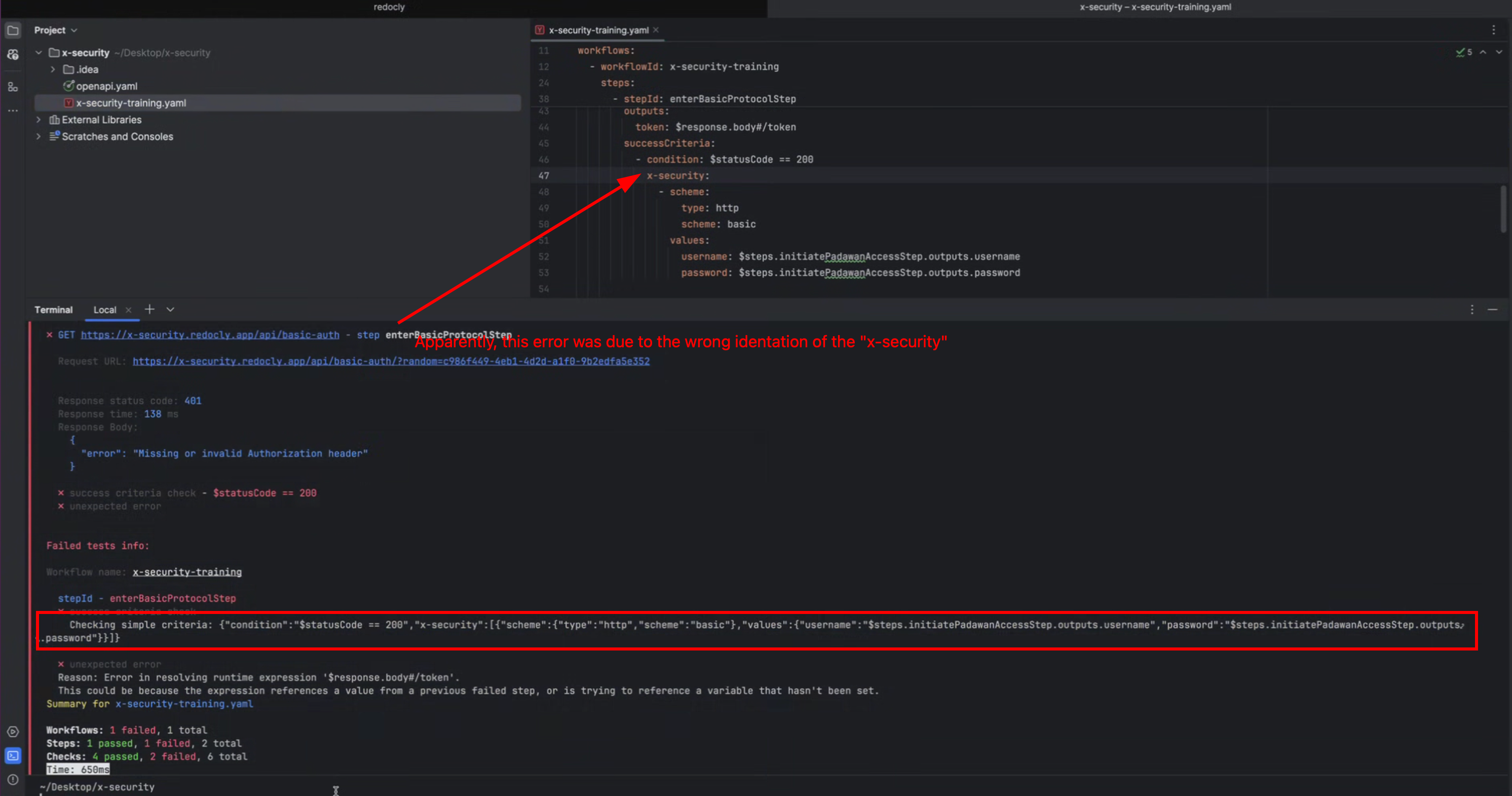
Task: Collapse the x-security root folder
Action: pyautogui.click(x=39, y=53)
